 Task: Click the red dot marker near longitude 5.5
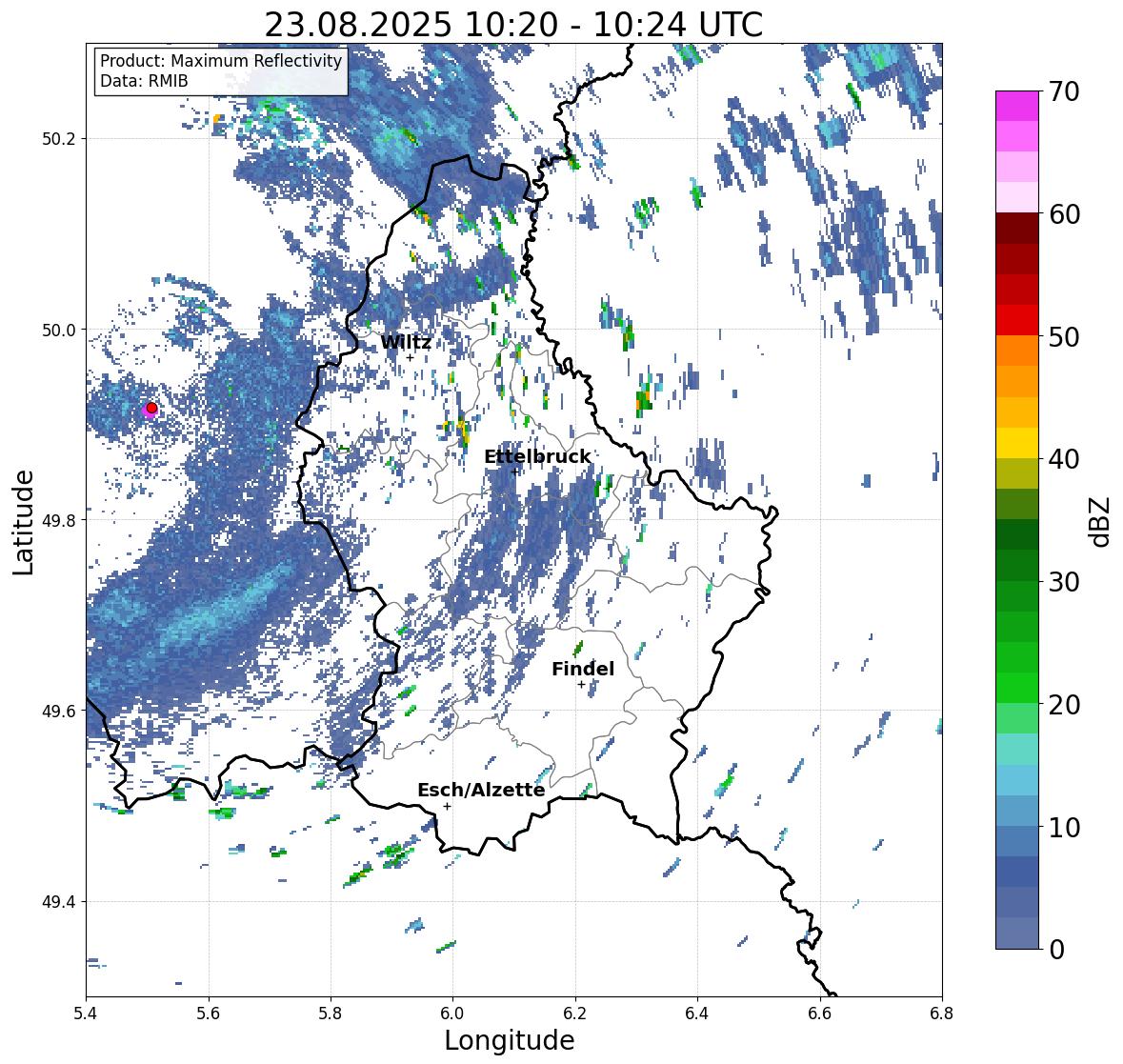151,408
